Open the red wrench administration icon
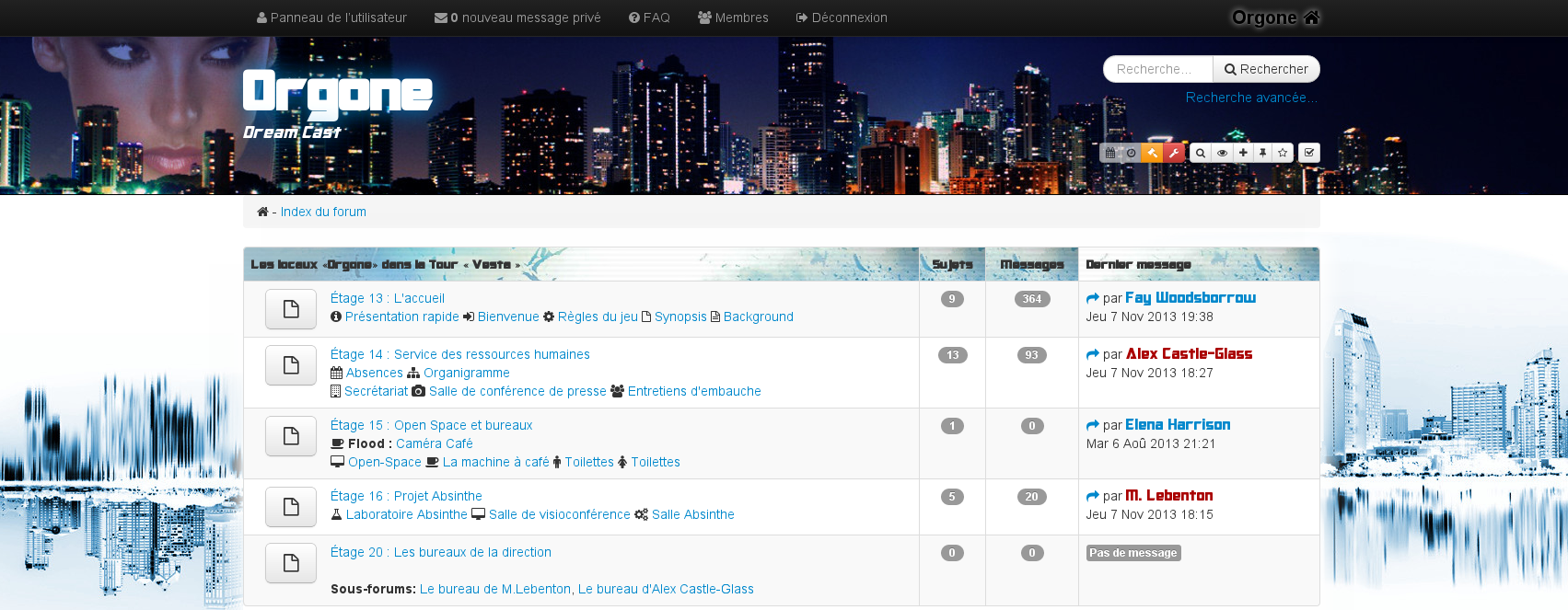 pos(1174,153)
